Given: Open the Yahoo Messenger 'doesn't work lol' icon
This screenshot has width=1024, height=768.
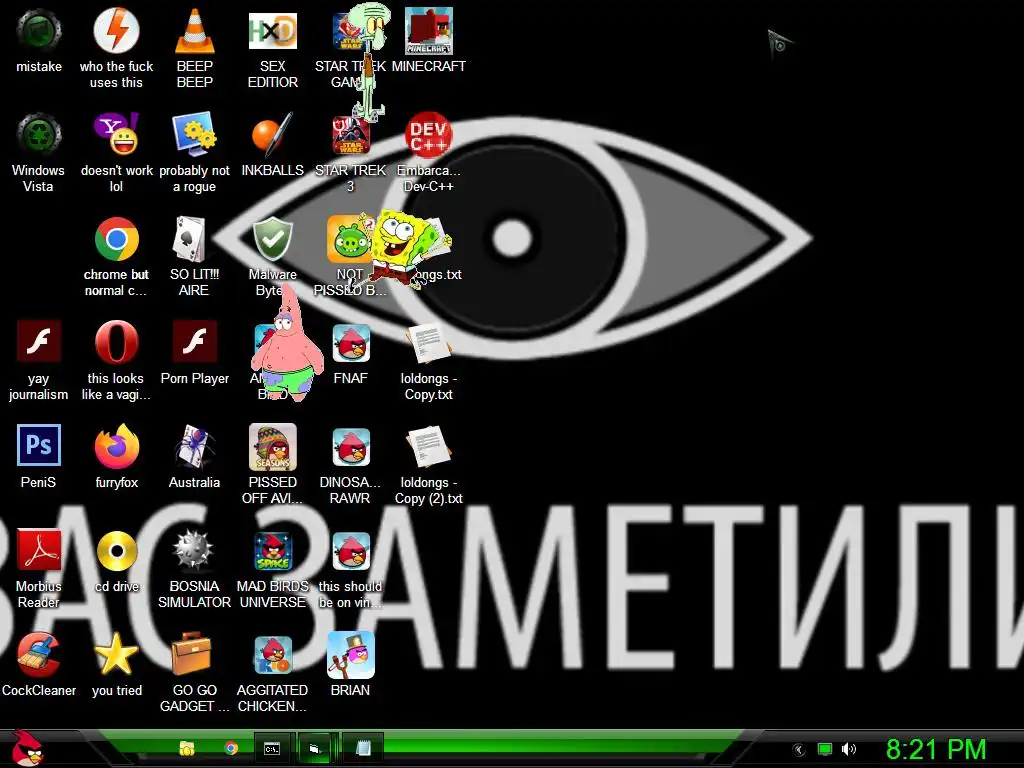Looking at the screenshot, I should click(116, 135).
